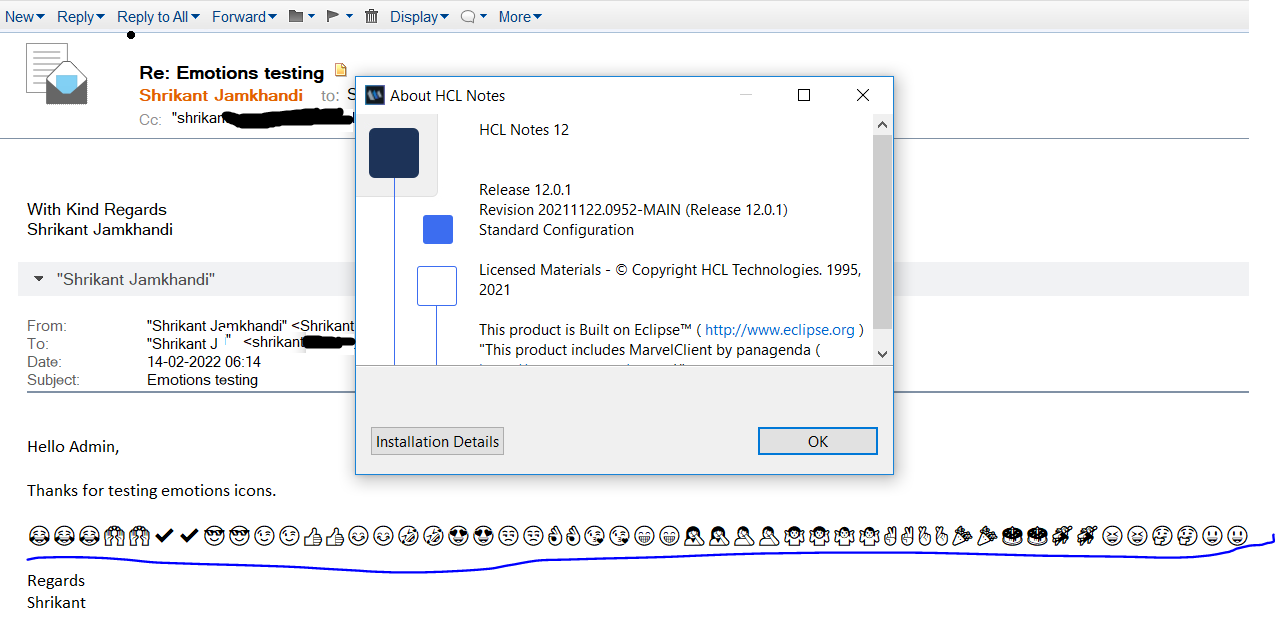
Task: Open Installation Details in the About dialog
Action: (x=437, y=441)
